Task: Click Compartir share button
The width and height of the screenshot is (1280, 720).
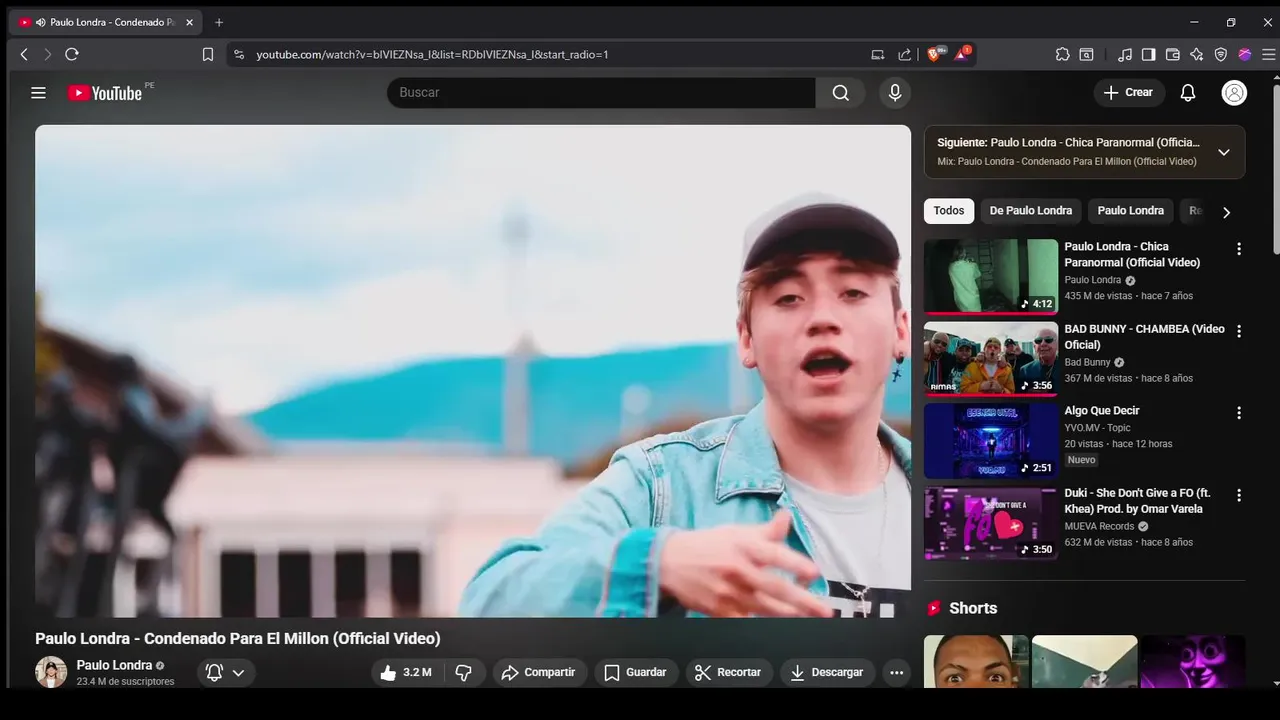Action: 538,673
